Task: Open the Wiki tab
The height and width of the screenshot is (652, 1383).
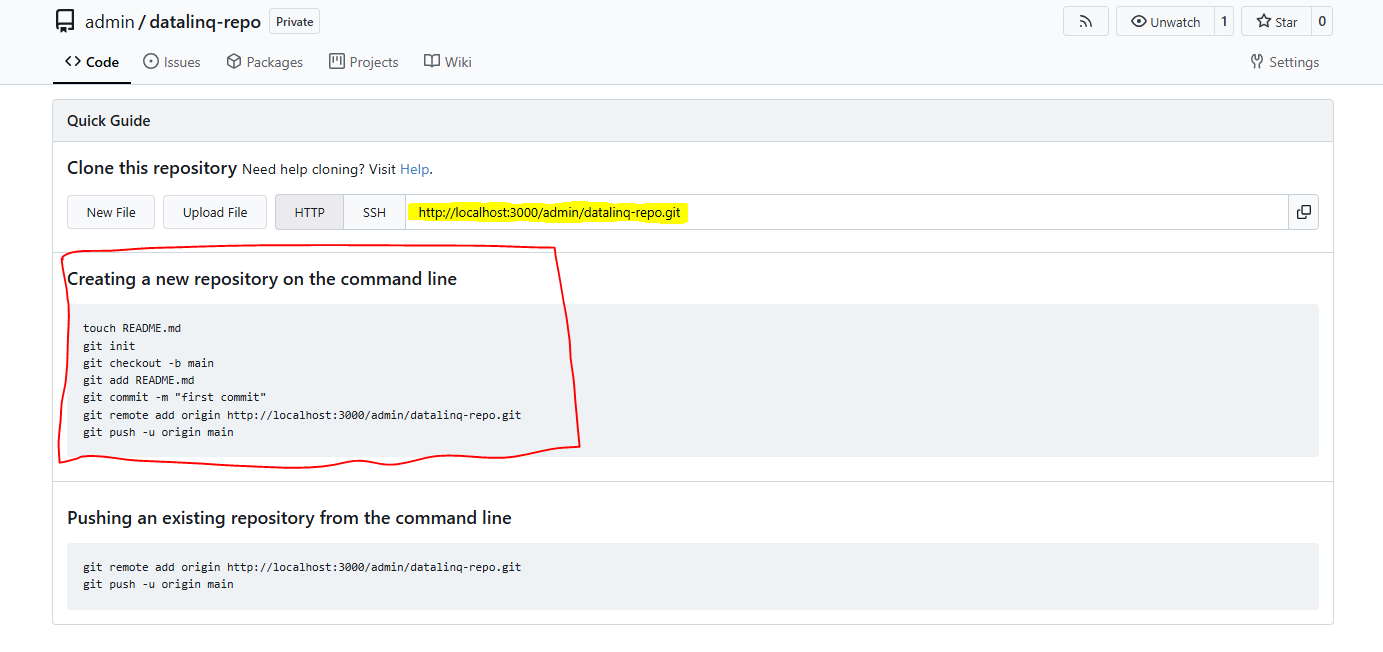Action: click(x=447, y=62)
